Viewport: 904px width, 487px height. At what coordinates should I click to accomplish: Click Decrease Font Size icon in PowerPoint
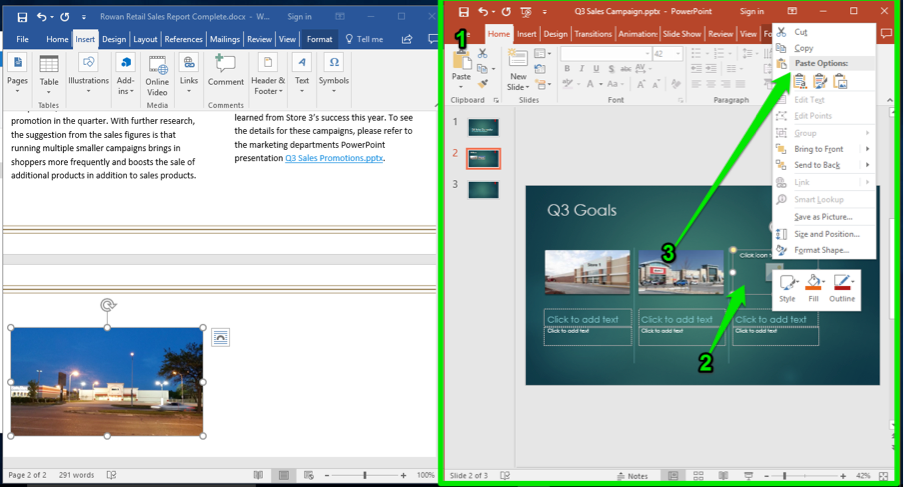[656, 84]
